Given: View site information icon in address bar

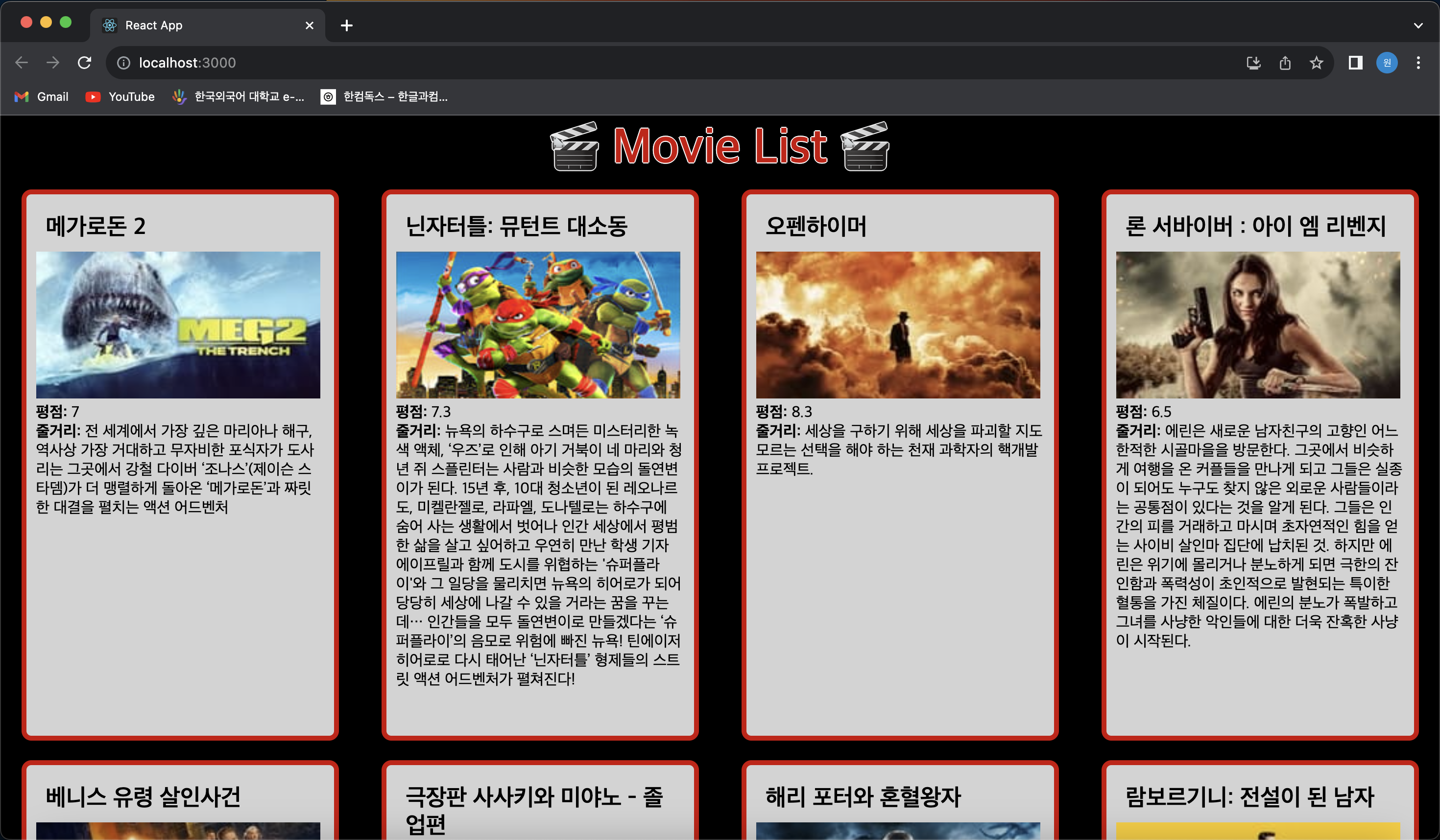Looking at the screenshot, I should (123, 63).
